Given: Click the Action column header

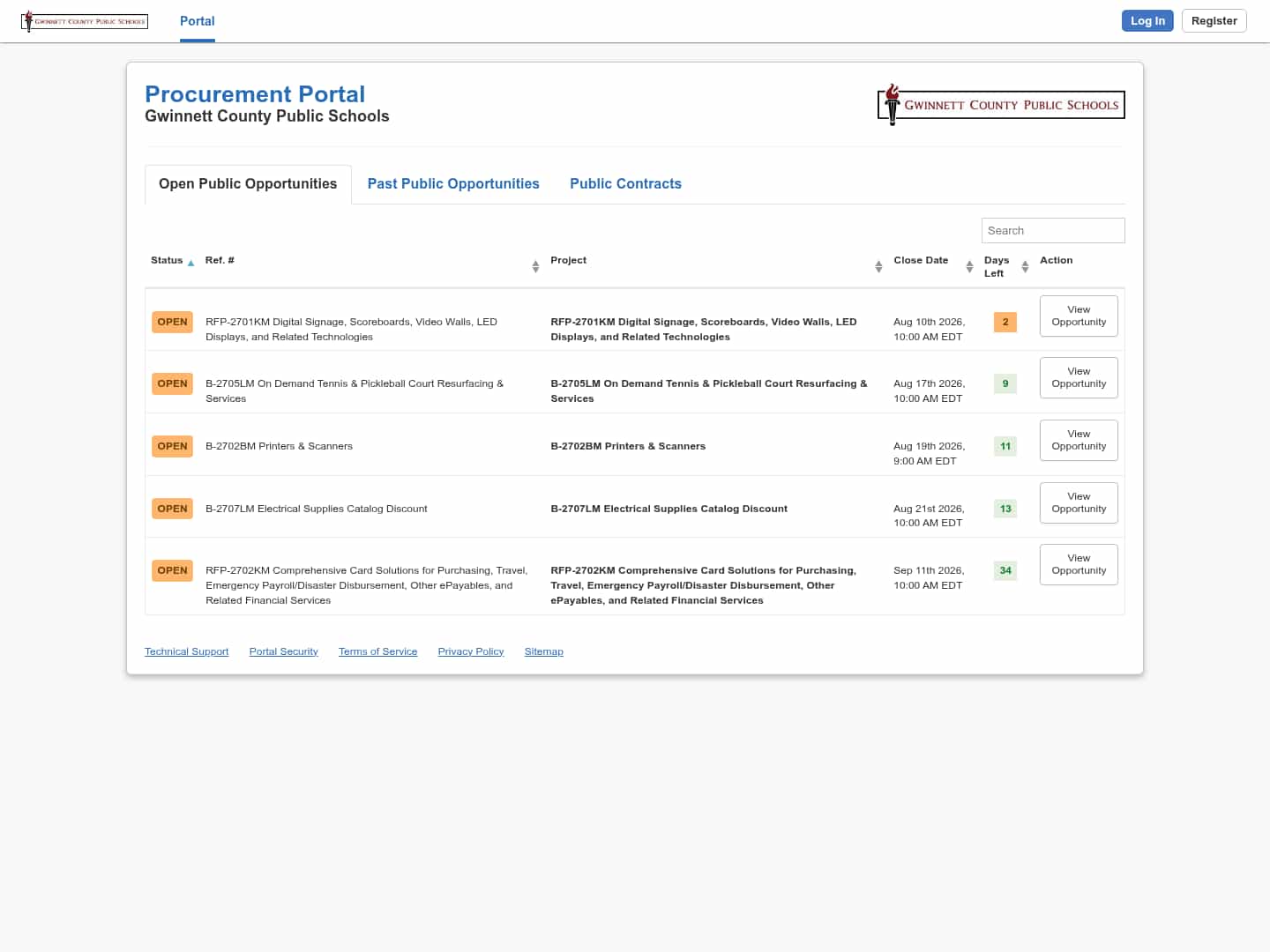Looking at the screenshot, I should 1057,260.
